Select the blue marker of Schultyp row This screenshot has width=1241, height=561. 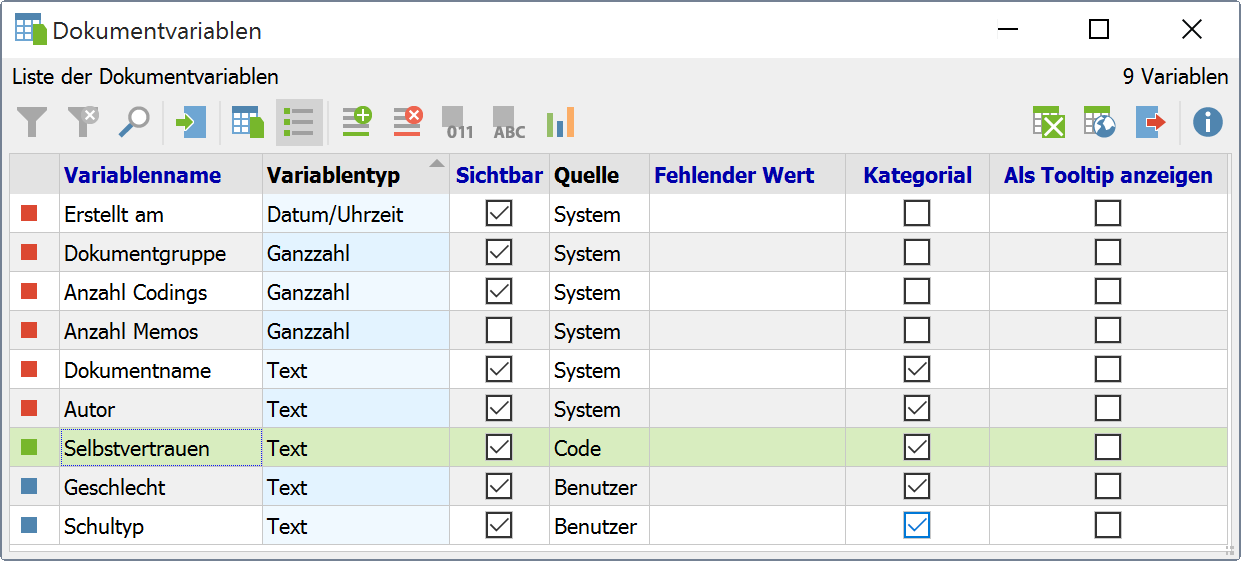(29, 525)
